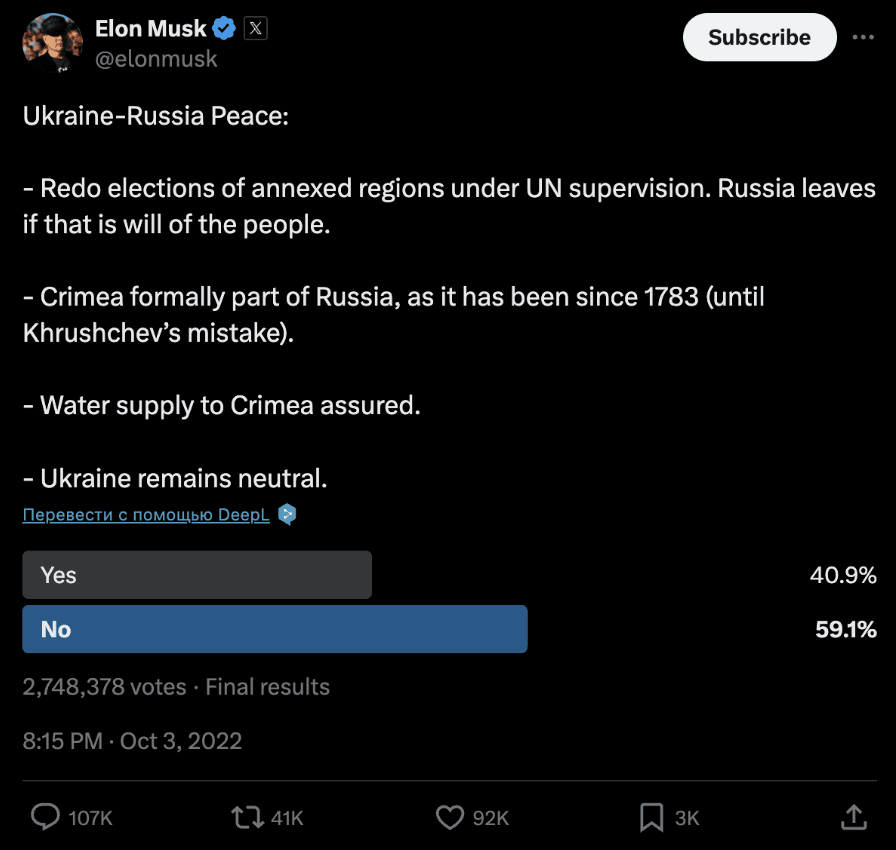The height and width of the screenshot is (850, 896).
Task: Click the DeepL logo icon
Action: coord(287,514)
